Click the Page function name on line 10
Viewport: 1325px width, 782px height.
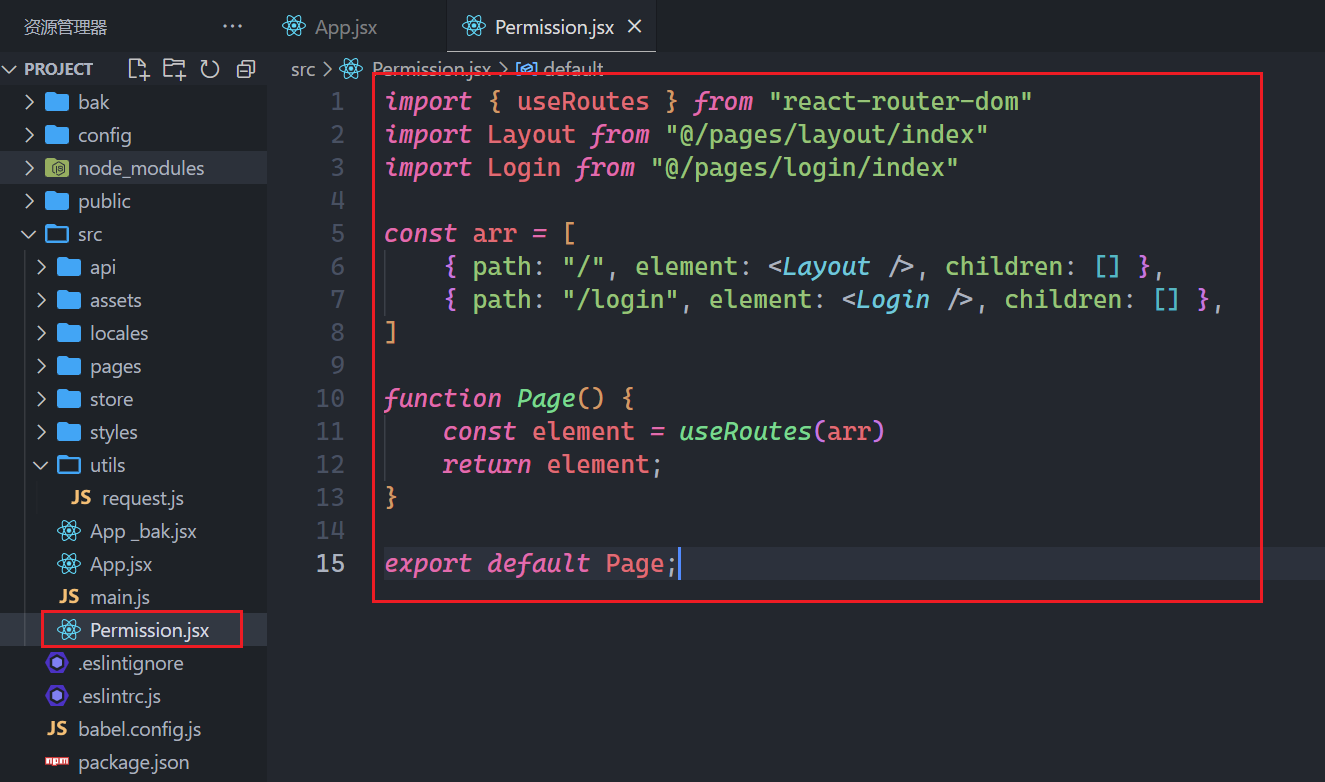point(546,398)
